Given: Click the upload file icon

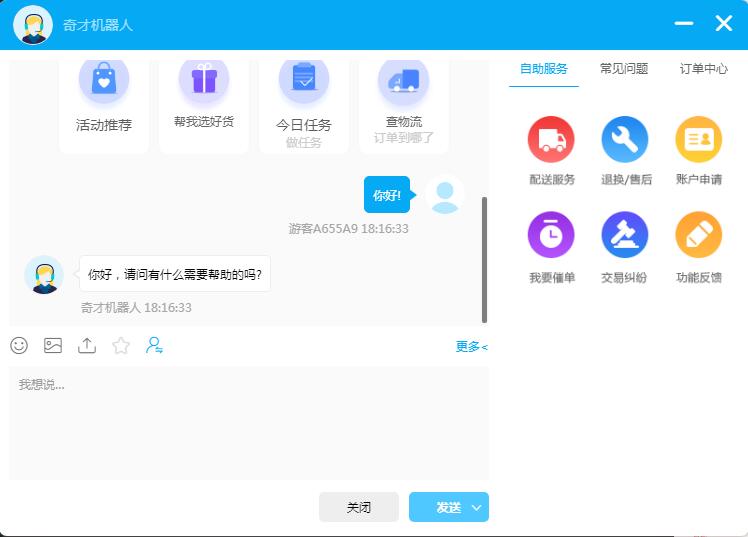Looking at the screenshot, I should coord(87,345).
